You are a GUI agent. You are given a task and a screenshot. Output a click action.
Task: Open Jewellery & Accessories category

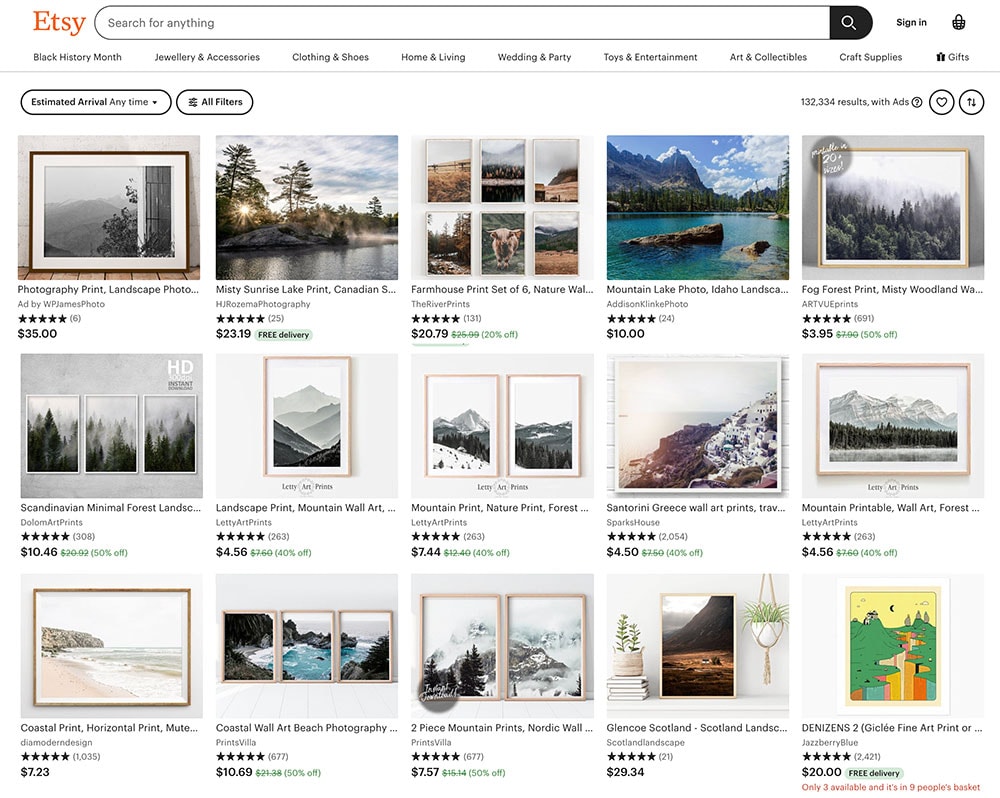pos(207,57)
